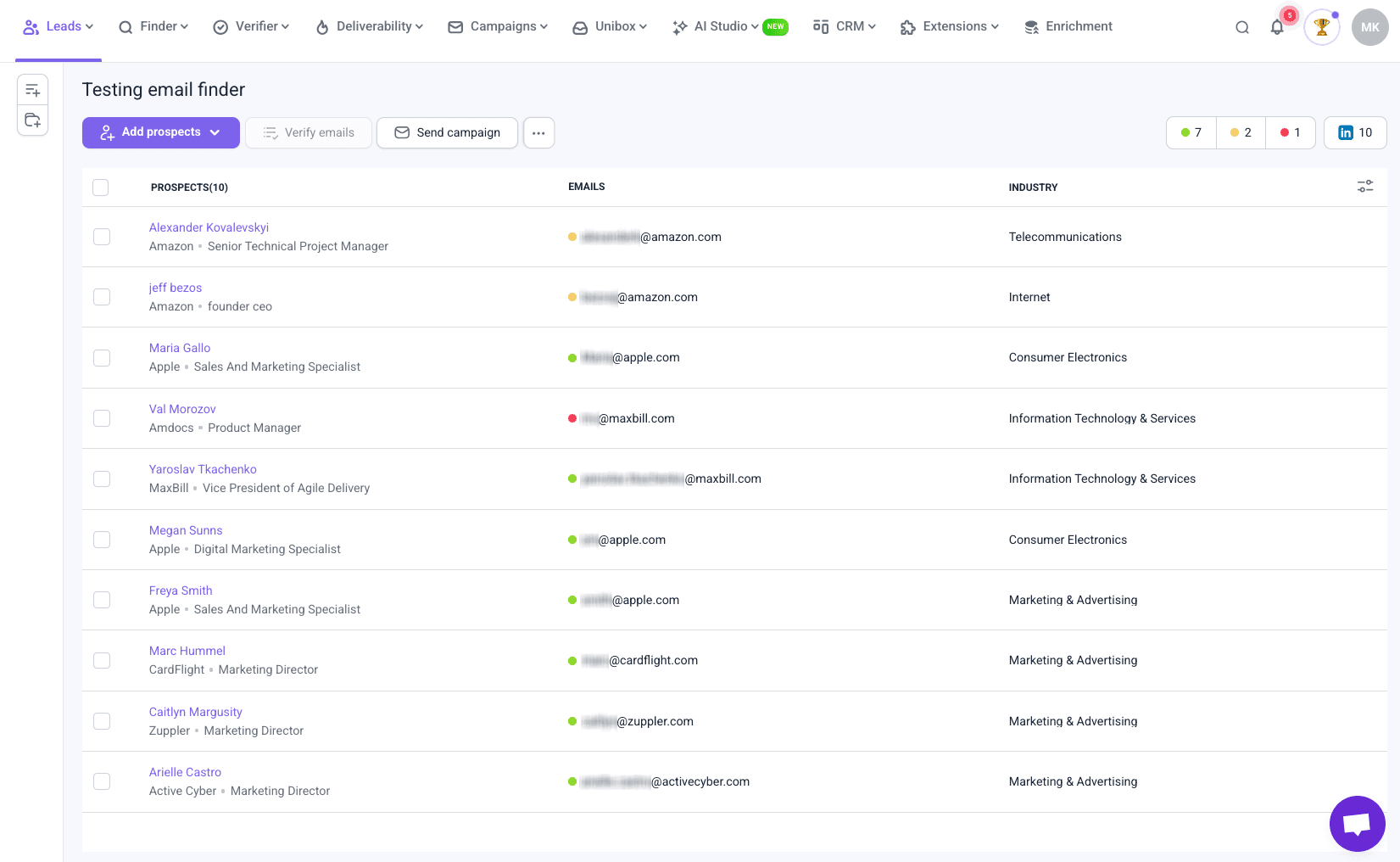Open the table column settings icon

(1364, 187)
